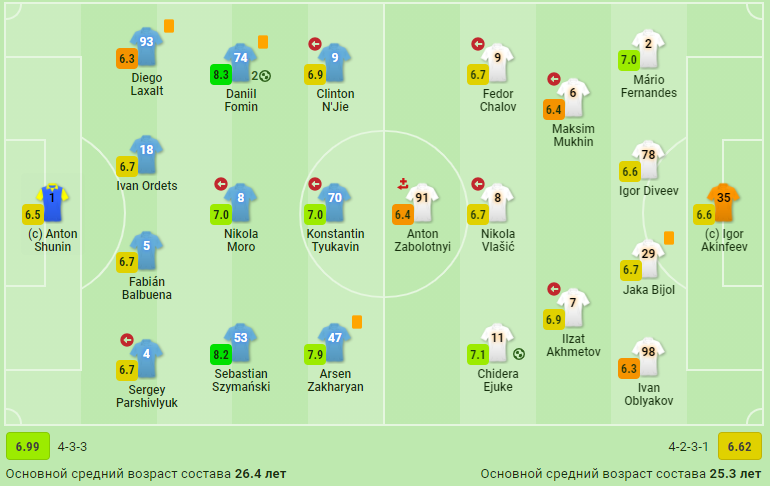Open Mário Fernandes player name link
Image resolution: width=770 pixels, height=486 pixels.
(649, 86)
